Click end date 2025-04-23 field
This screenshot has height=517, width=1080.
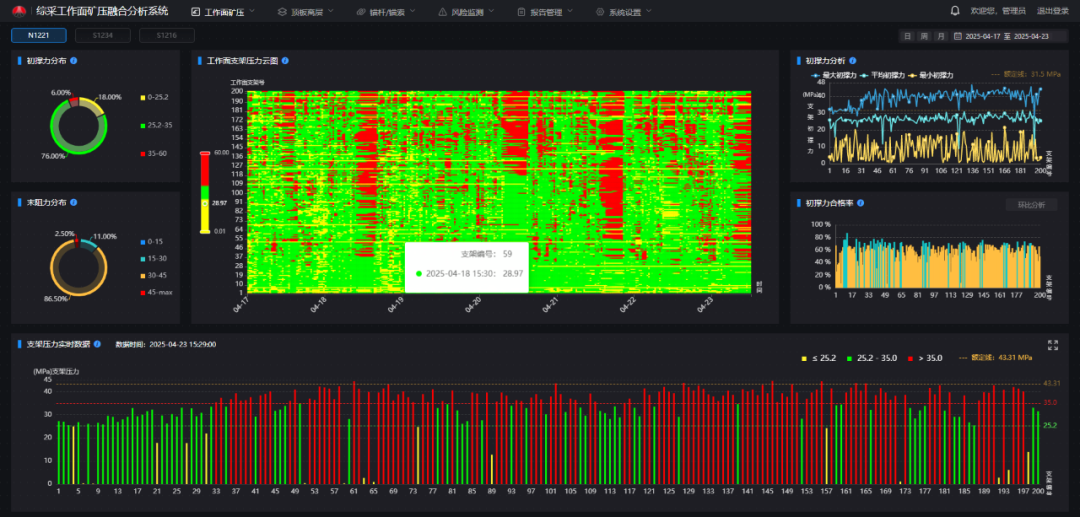tap(1031, 36)
